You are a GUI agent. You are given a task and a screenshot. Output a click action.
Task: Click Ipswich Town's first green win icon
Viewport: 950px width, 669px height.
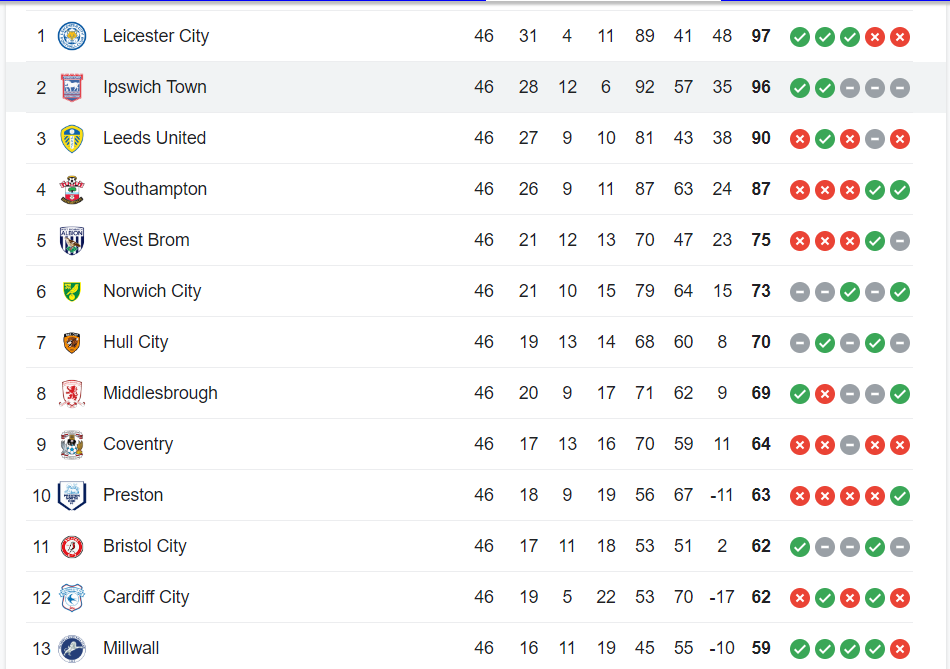tap(800, 88)
